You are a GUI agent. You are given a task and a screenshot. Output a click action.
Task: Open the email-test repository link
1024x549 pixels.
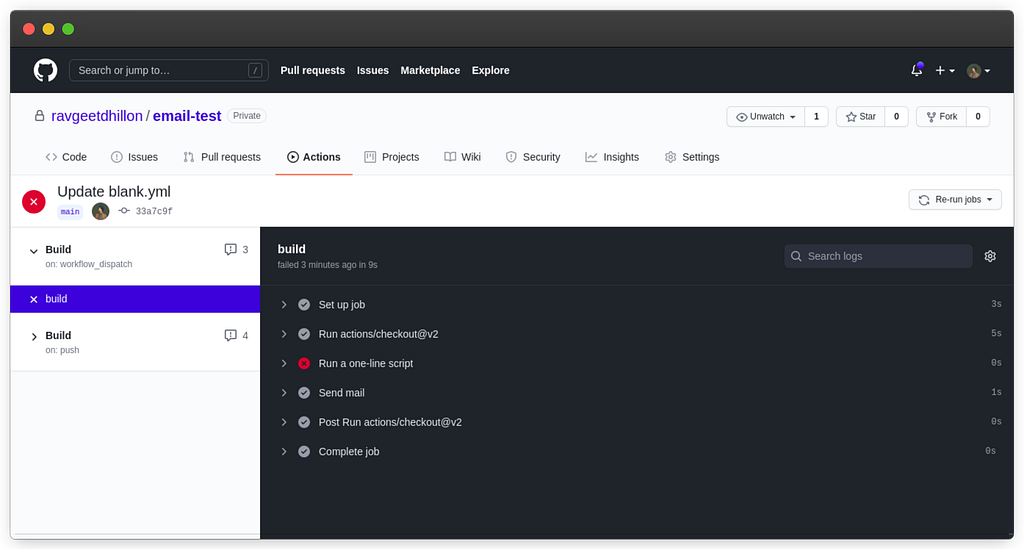pyautogui.click(x=187, y=116)
